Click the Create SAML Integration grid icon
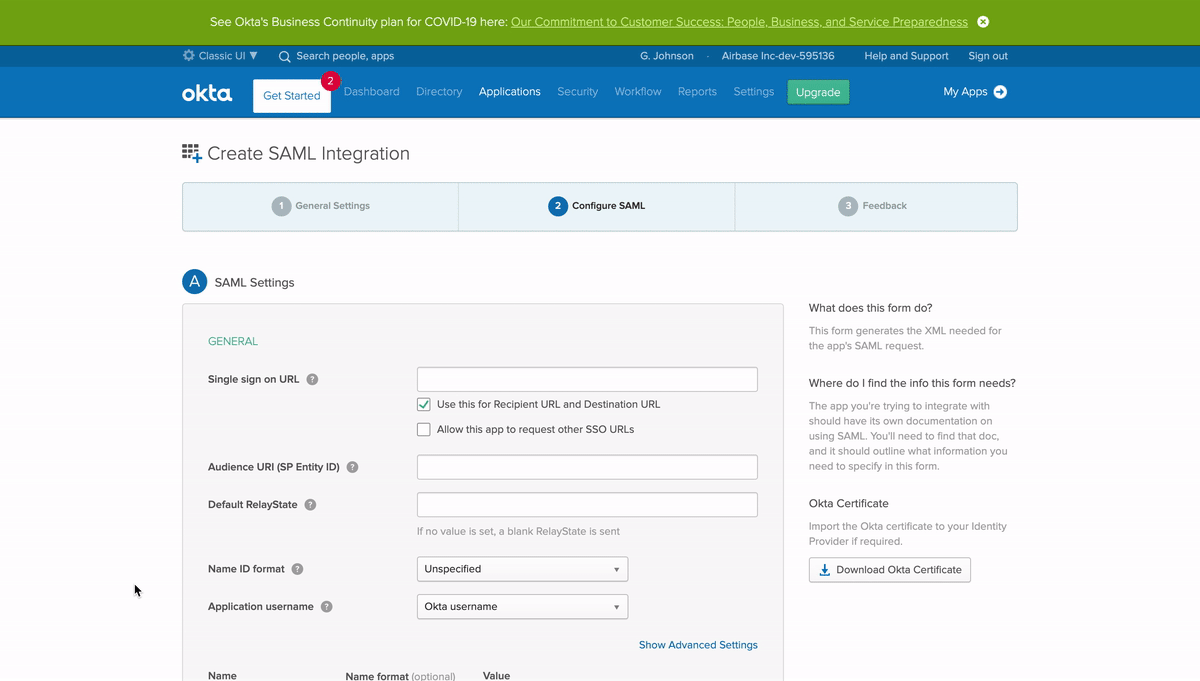This screenshot has height=681, width=1200. pos(192,153)
